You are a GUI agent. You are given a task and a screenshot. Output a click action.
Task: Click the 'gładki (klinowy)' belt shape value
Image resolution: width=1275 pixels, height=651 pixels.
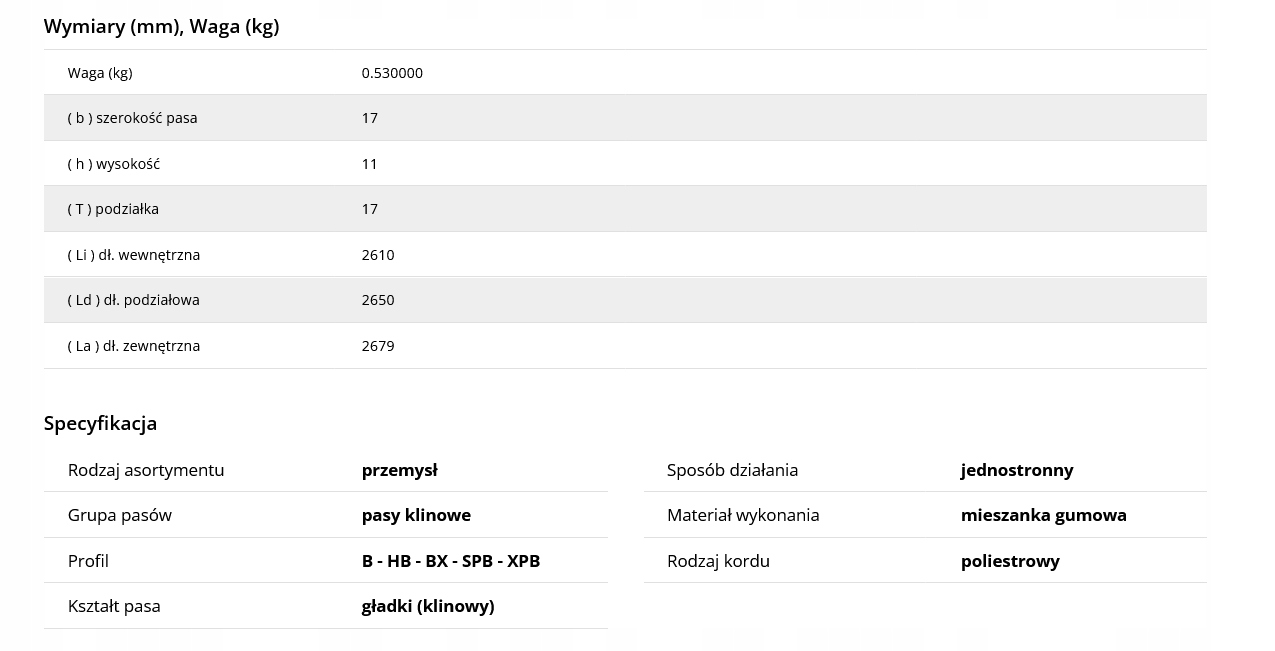tap(428, 606)
